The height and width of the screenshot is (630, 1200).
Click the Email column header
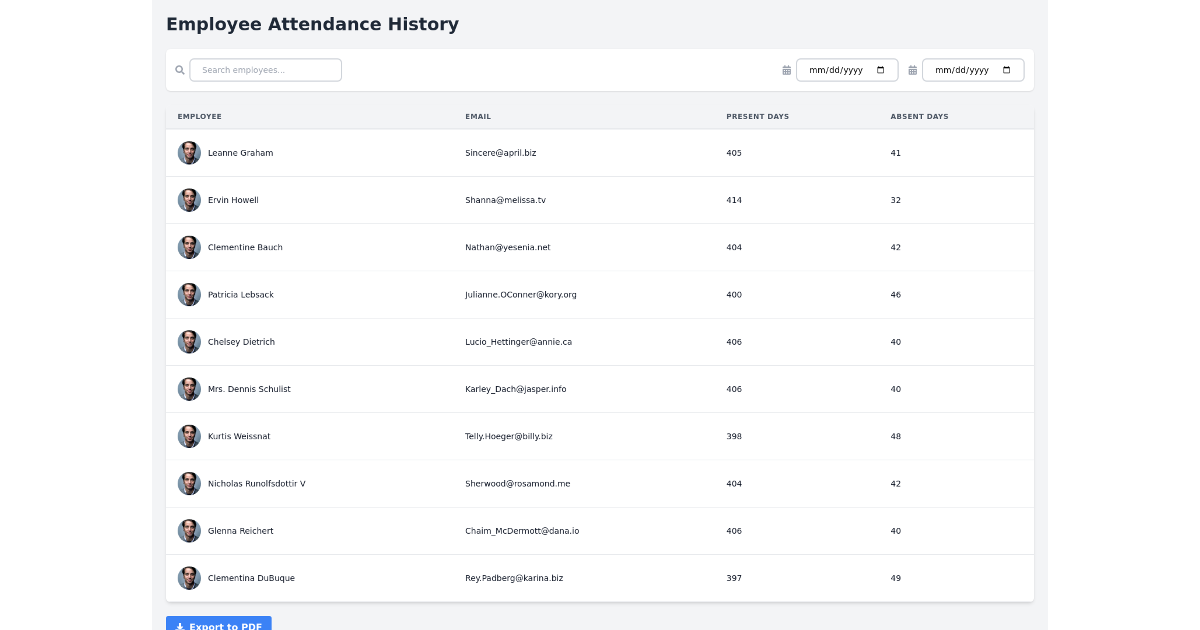(478, 117)
